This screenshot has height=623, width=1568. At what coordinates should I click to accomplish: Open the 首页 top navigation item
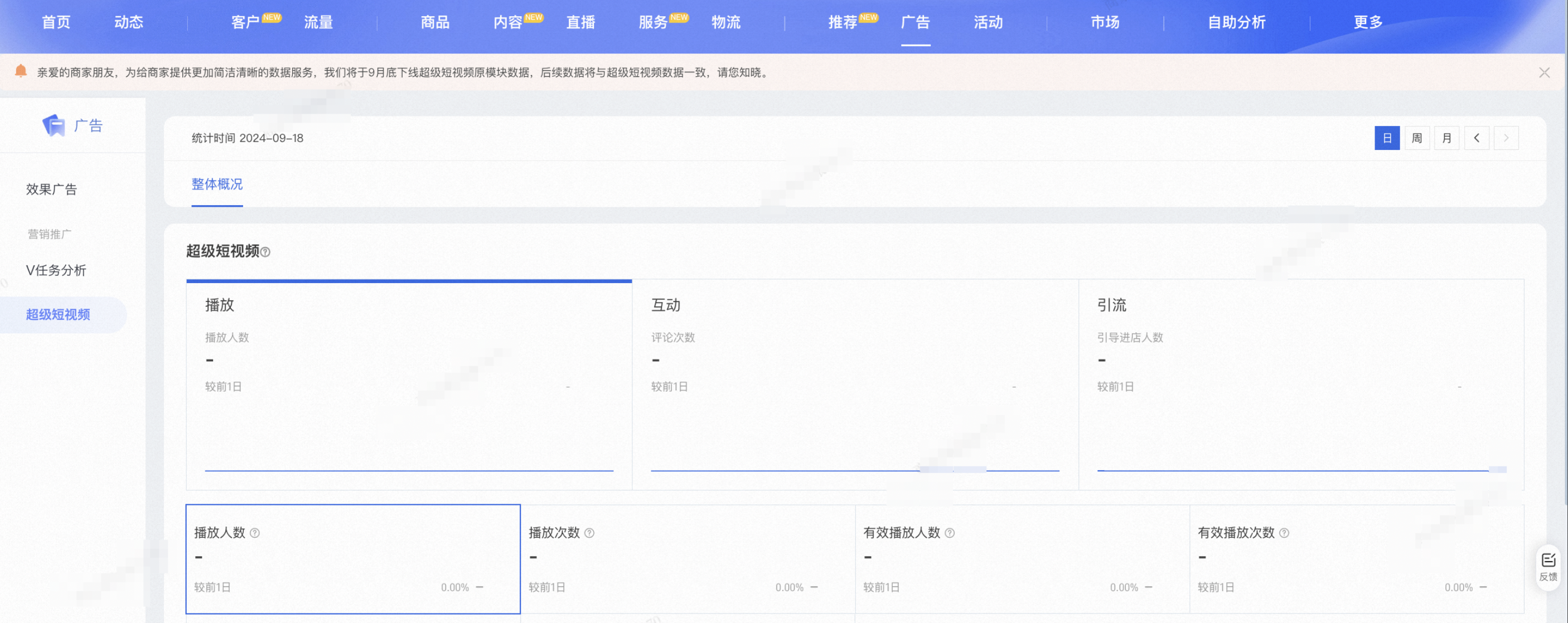coord(56,22)
